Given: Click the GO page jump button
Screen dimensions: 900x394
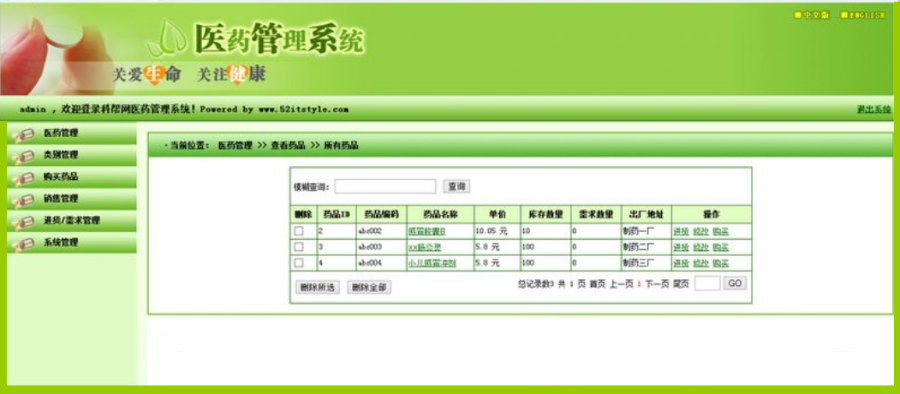Looking at the screenshot, I should coord(735,283).
